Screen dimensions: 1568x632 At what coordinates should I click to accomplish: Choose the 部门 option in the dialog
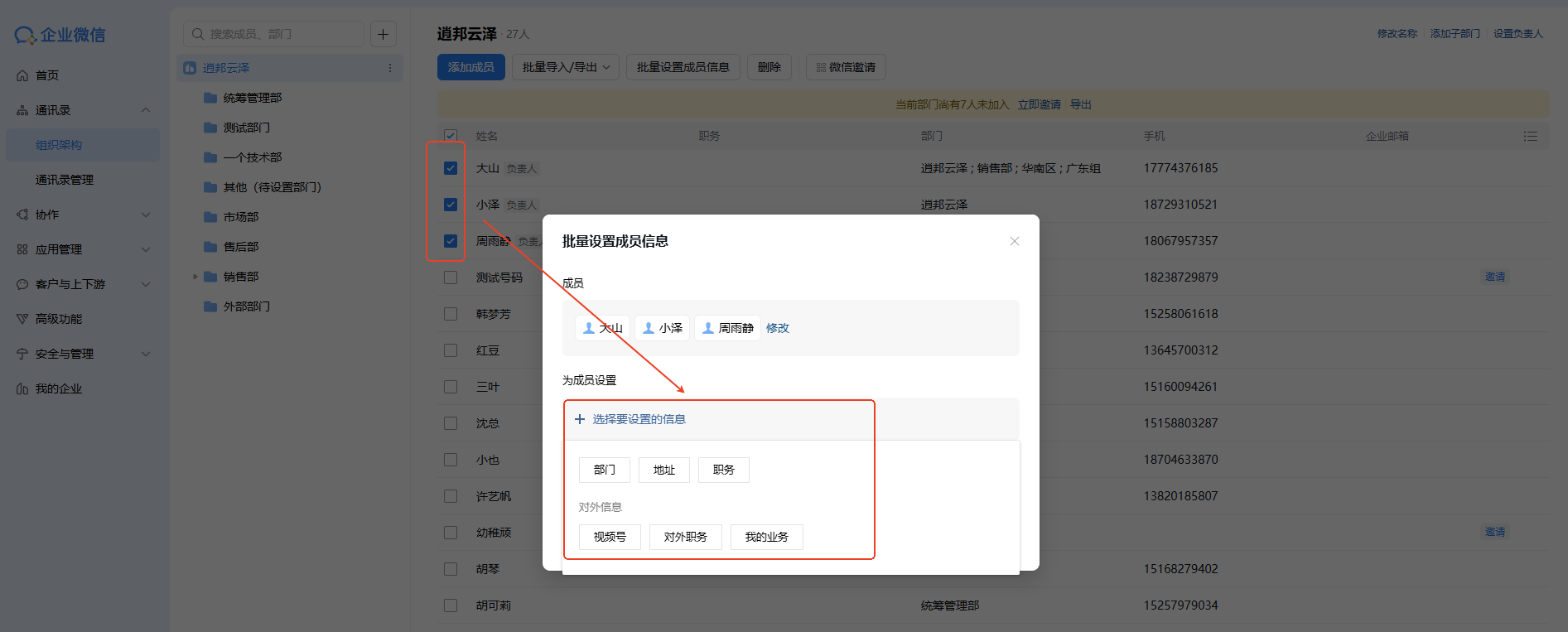point(604,470)
